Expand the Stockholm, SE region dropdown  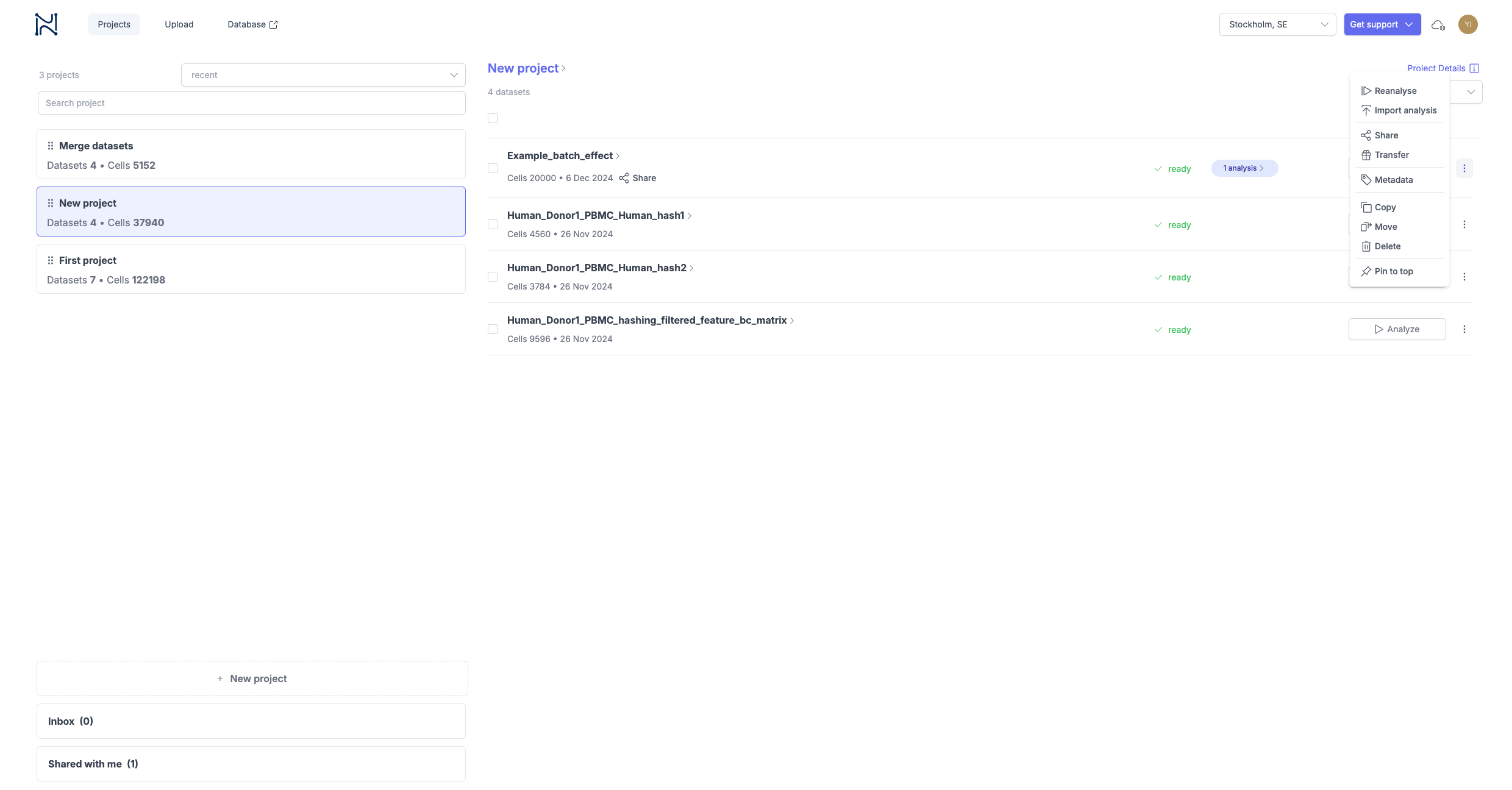coord(1277,24)
